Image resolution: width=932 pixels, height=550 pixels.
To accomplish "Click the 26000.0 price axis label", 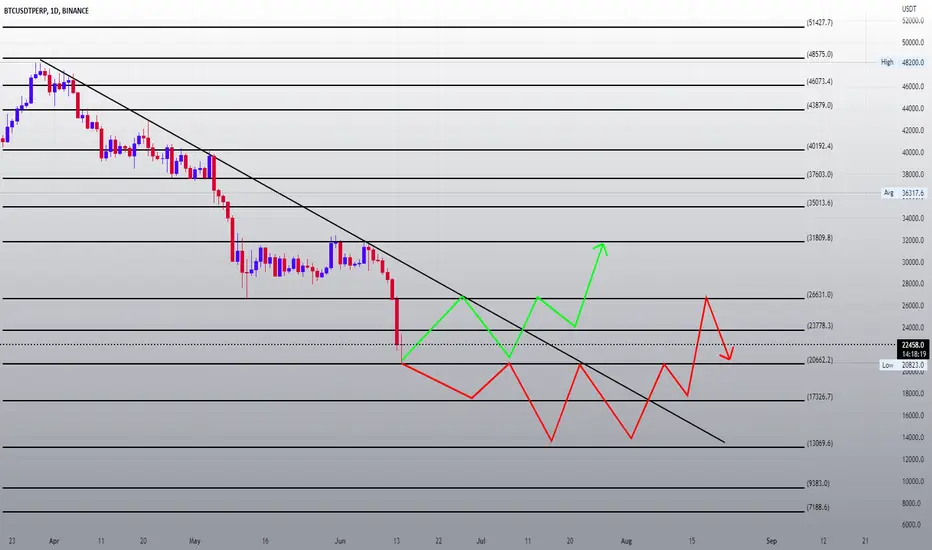I will pyautogui.click(x=913, y=306).
